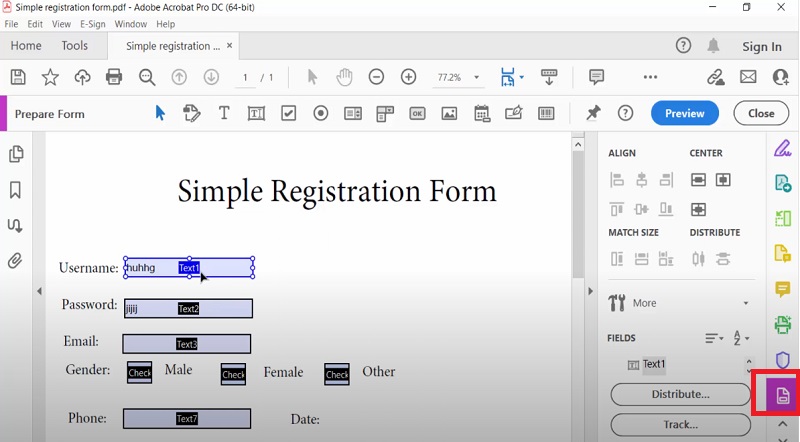Open the fit page width tool

coord(508,77)
